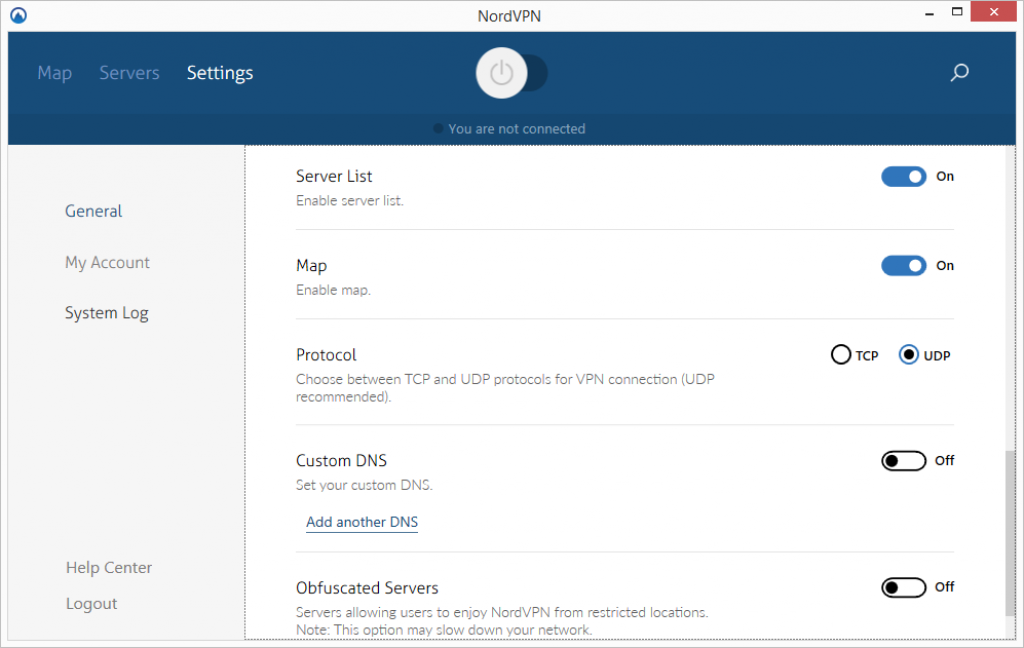Click the NordVPN logo in title bar
This screenshot has width=1024, height=648.
coord(18,14)
